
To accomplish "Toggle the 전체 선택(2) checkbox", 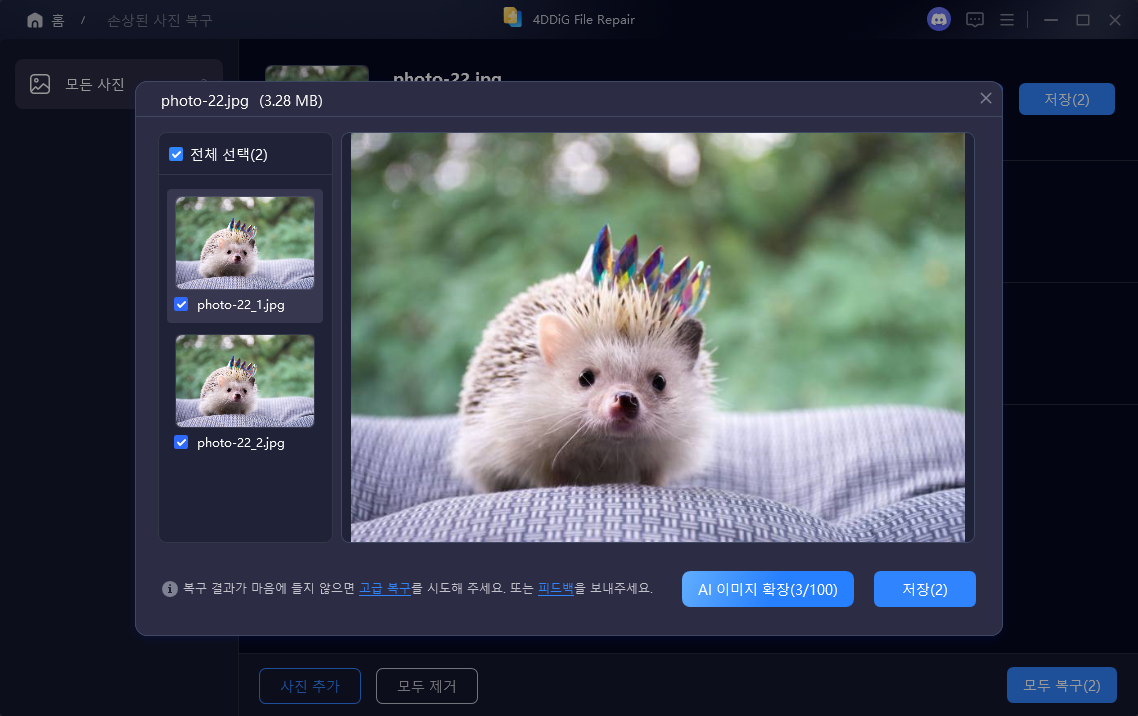I will (x=176, y=154).
